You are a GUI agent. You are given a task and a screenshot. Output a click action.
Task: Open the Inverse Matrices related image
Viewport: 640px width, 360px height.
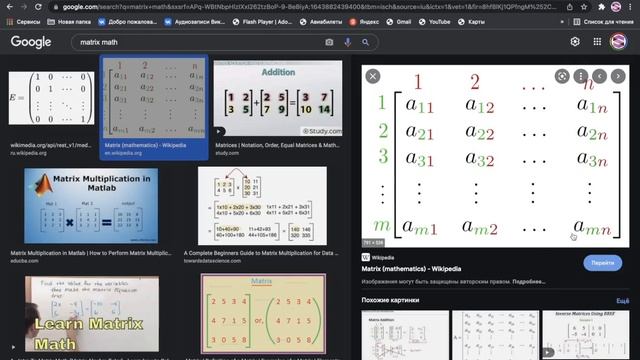tap(586, 335)
